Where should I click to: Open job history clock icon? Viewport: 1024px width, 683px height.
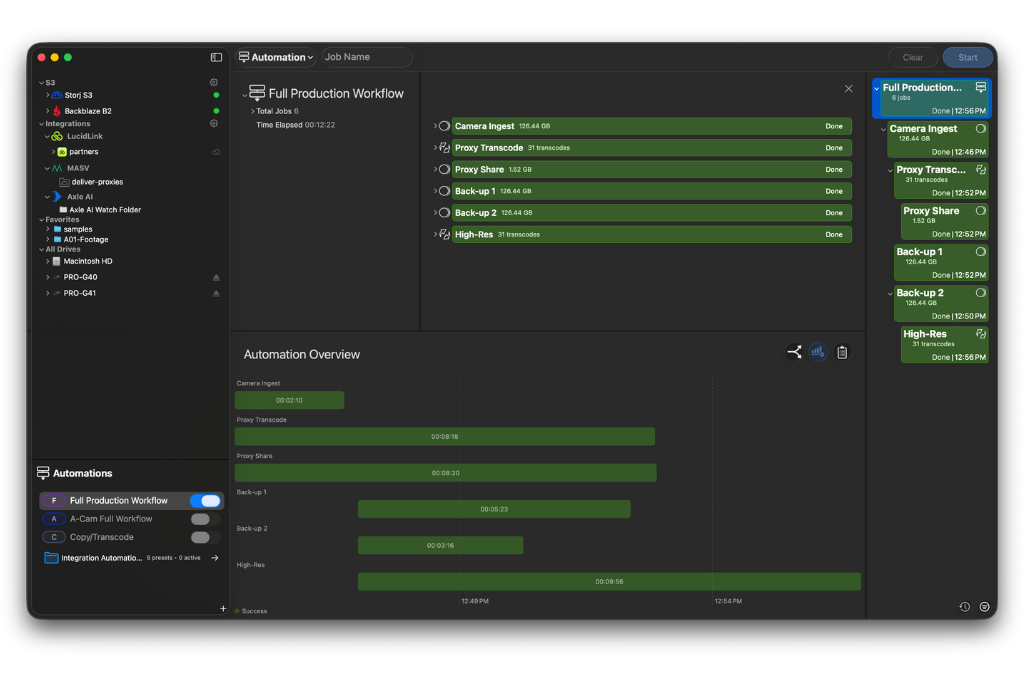tap(964, 607)
